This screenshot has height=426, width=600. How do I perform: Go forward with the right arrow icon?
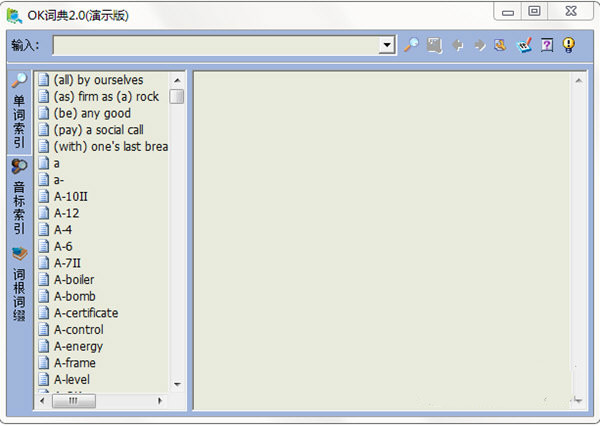[479, 46]
